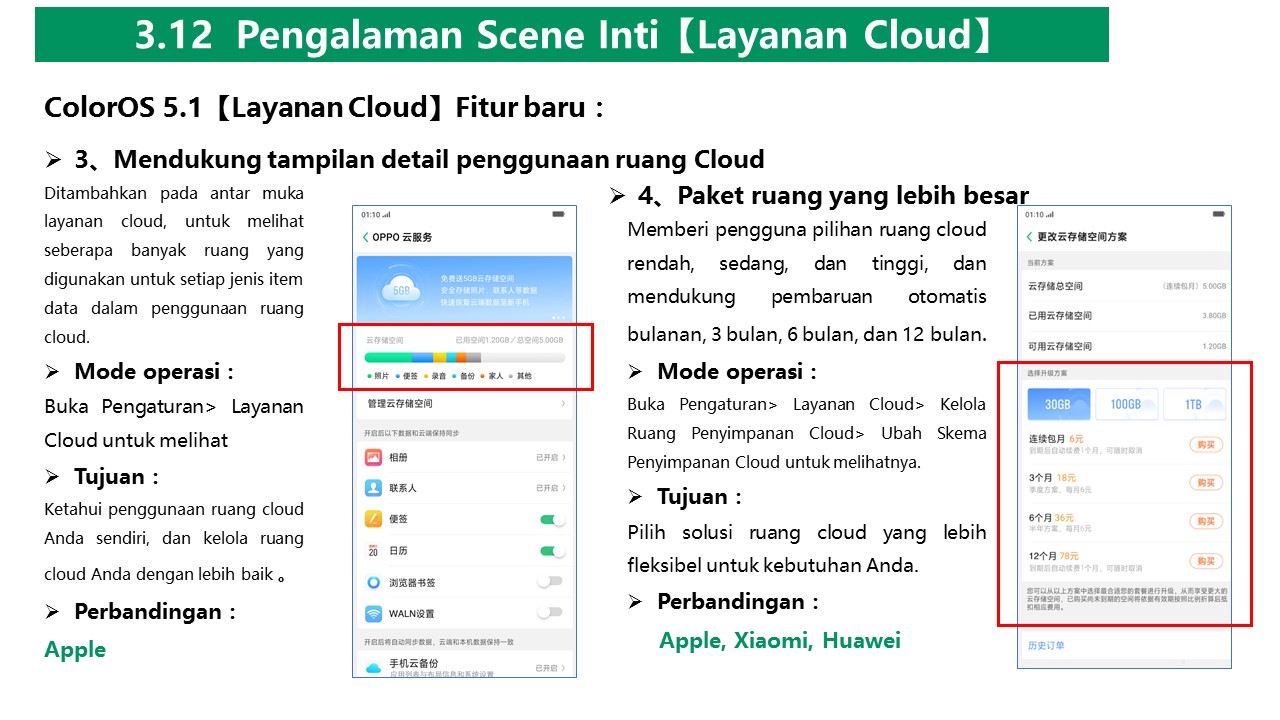Viewport: 1280px width, 720px height.
Task: Open the 历史订单 order history link
Action: pos(1046,645)
